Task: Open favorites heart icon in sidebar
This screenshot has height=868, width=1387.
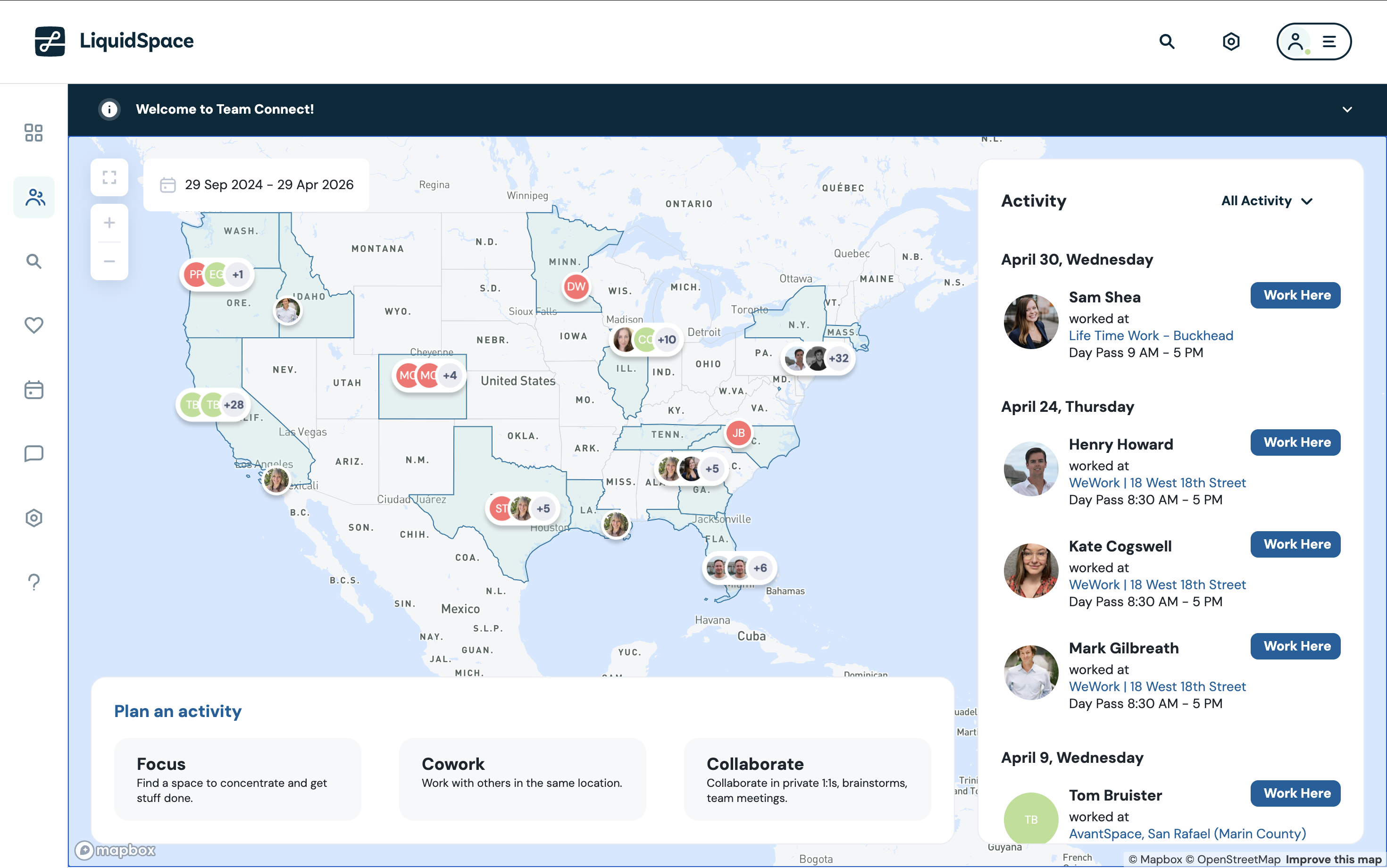Action: [x=34, y=325]
